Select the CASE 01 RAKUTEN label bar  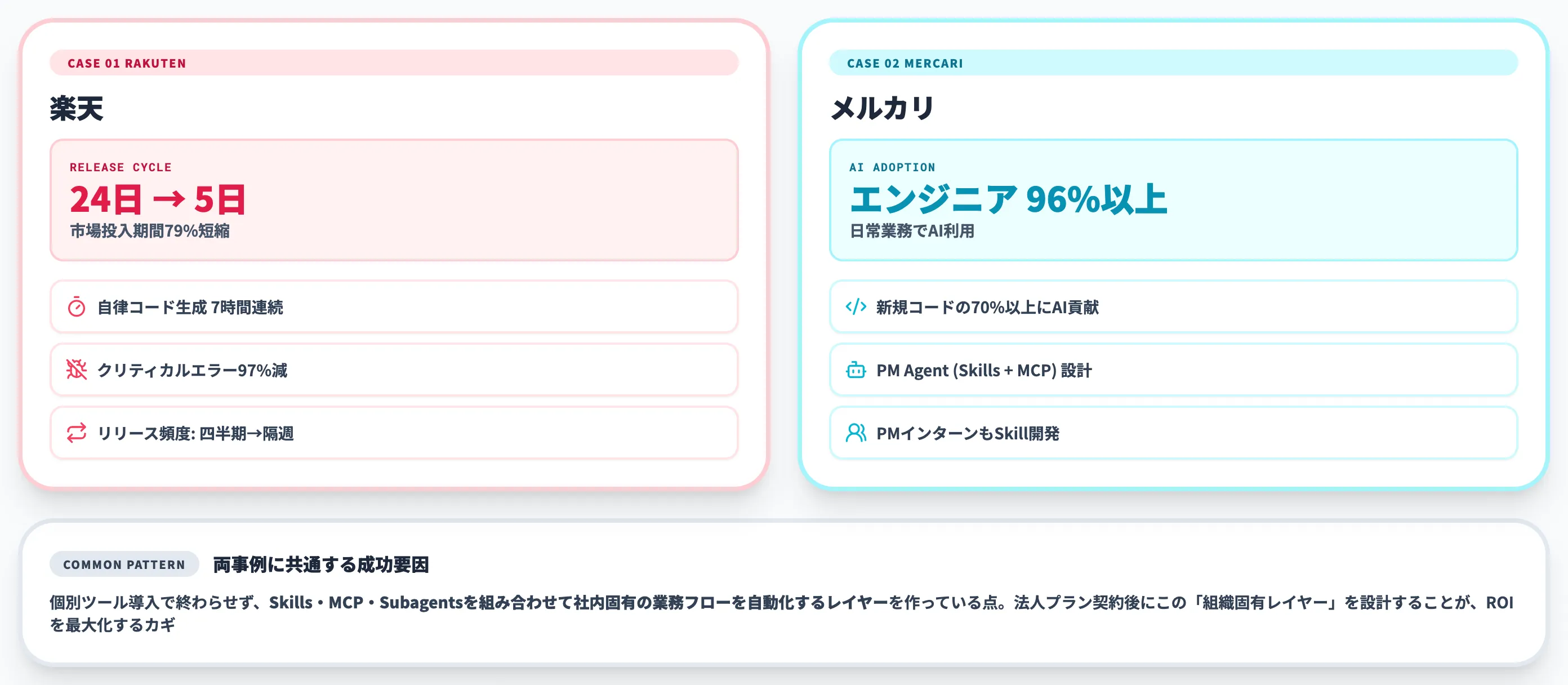[x=394, y=63]
